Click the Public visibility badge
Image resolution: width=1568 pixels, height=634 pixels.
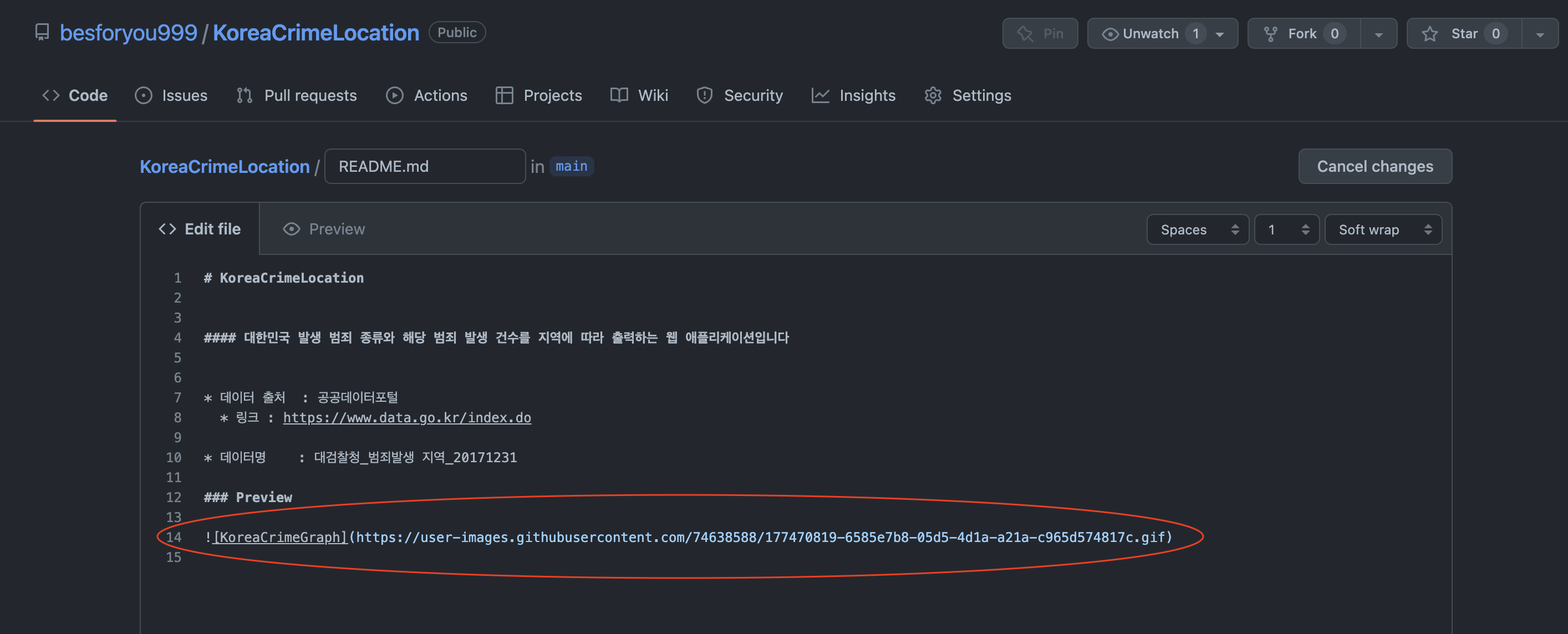pyautogui.click(x=457, y=32)
